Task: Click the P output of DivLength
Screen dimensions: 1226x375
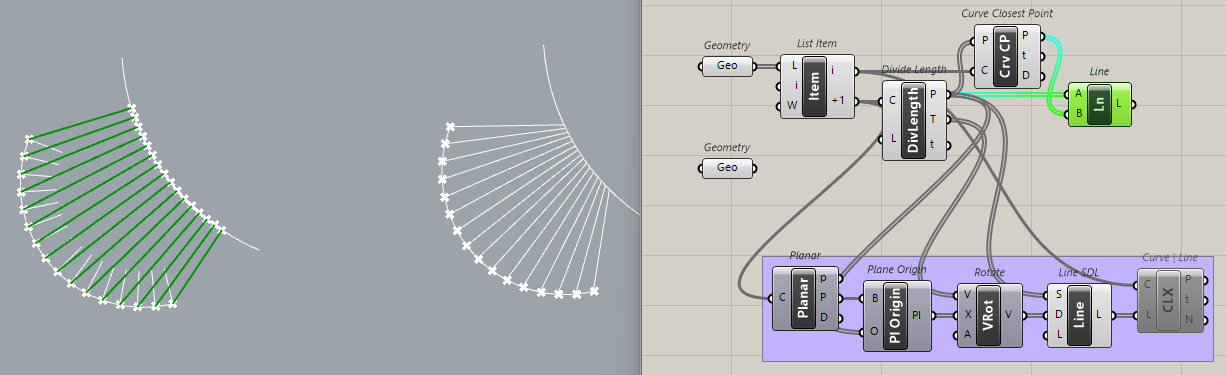Action: pos(934,95)
